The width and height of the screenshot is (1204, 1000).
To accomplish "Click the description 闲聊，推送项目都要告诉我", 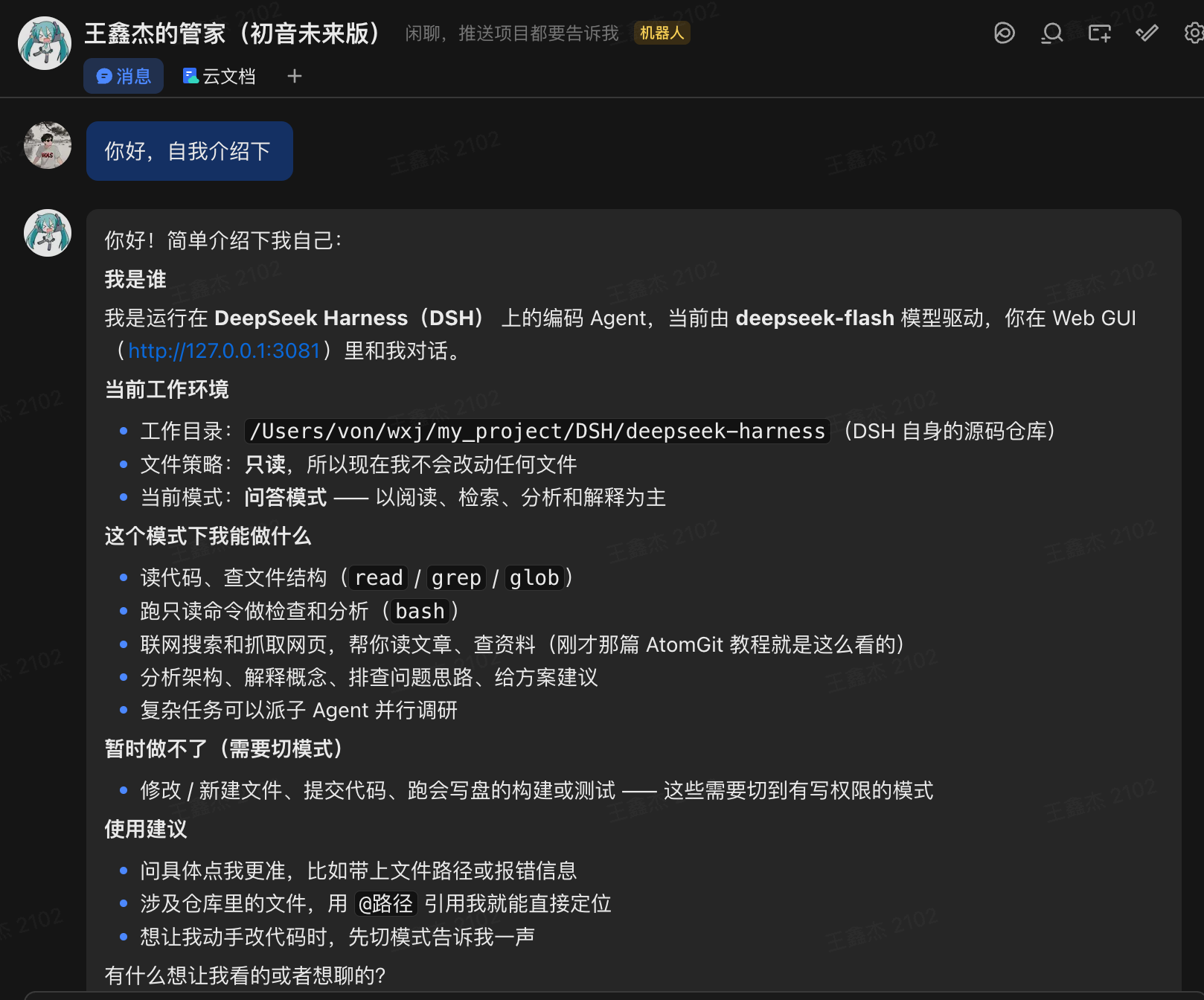I will pyautogui.click(x=512, y=33).
